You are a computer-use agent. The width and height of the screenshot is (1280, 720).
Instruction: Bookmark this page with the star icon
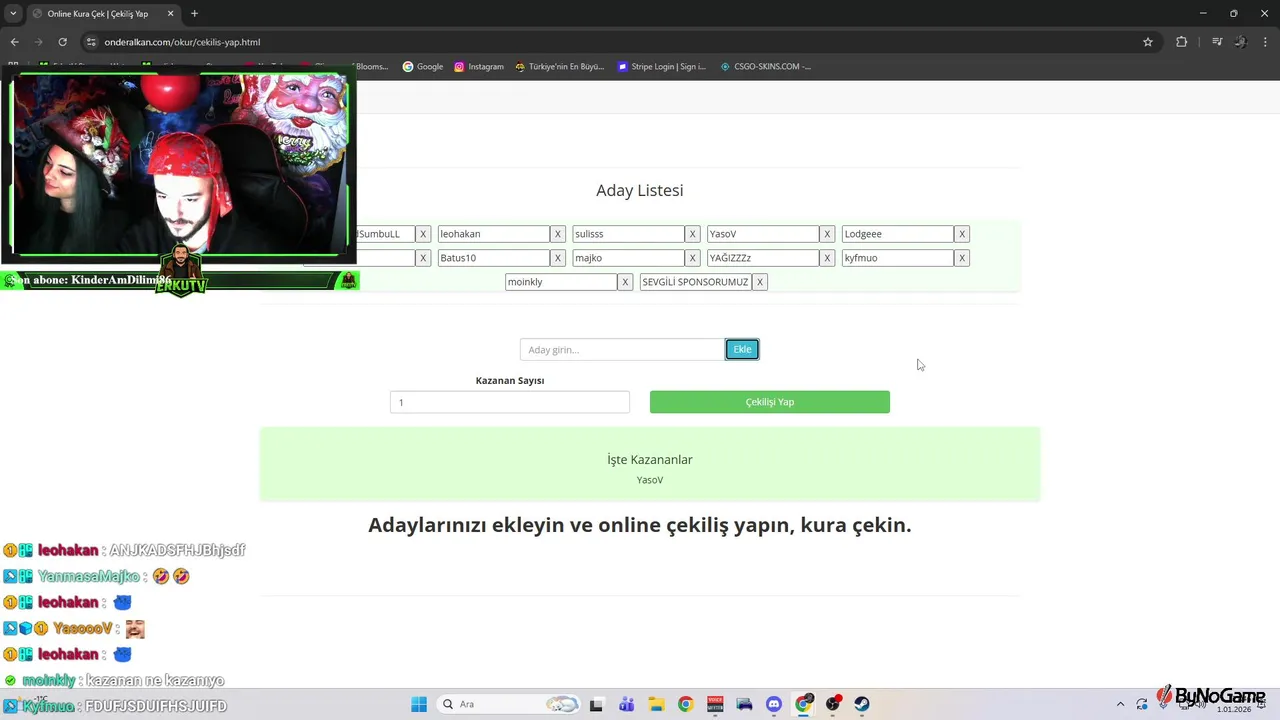pyautogui.click(x=1148, y=42)
